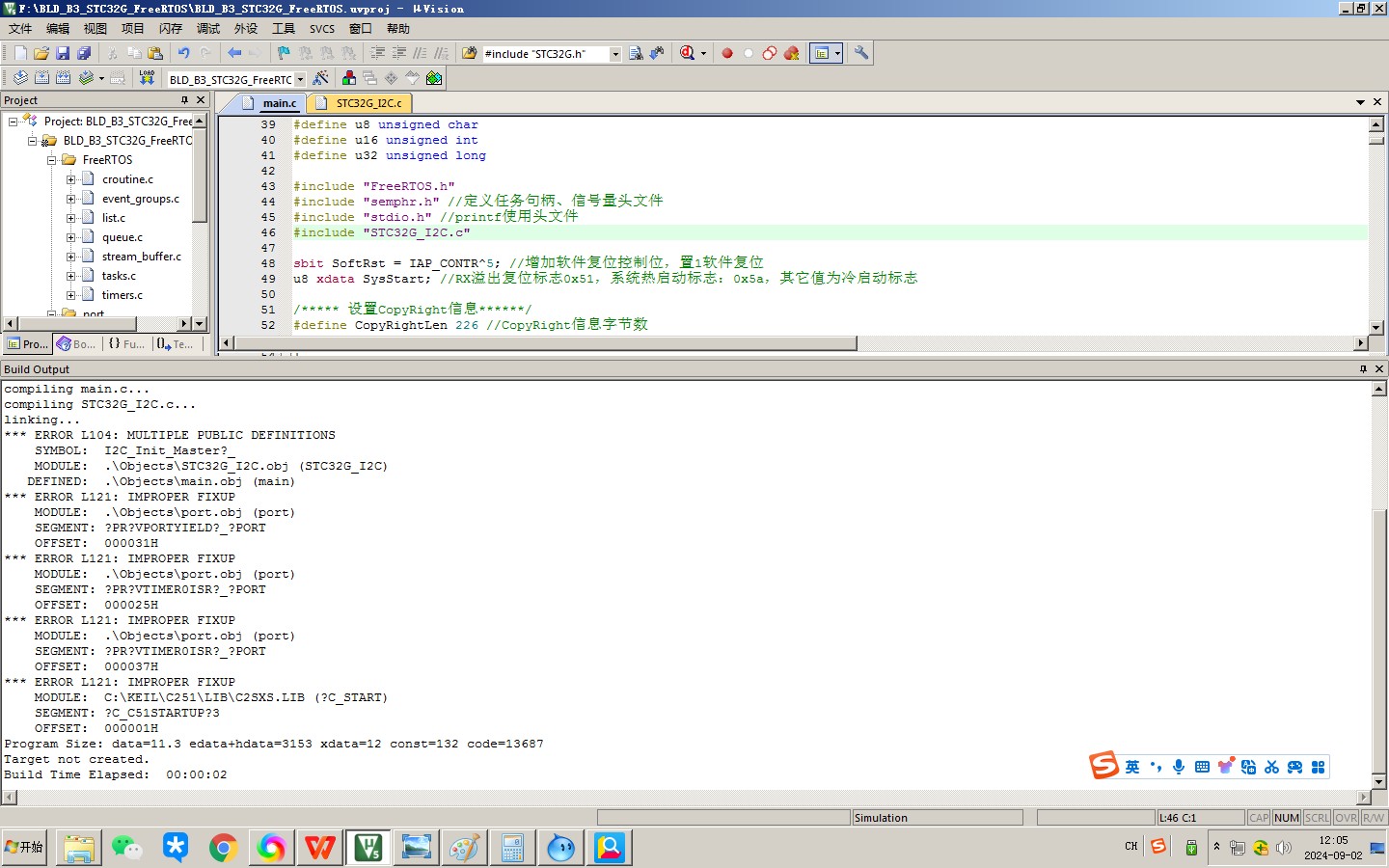The width and height of the screenshot is (1389, 868).
Task: Kill all breakpoints icon
Action: pyautogui.click(x=791, y=54)
